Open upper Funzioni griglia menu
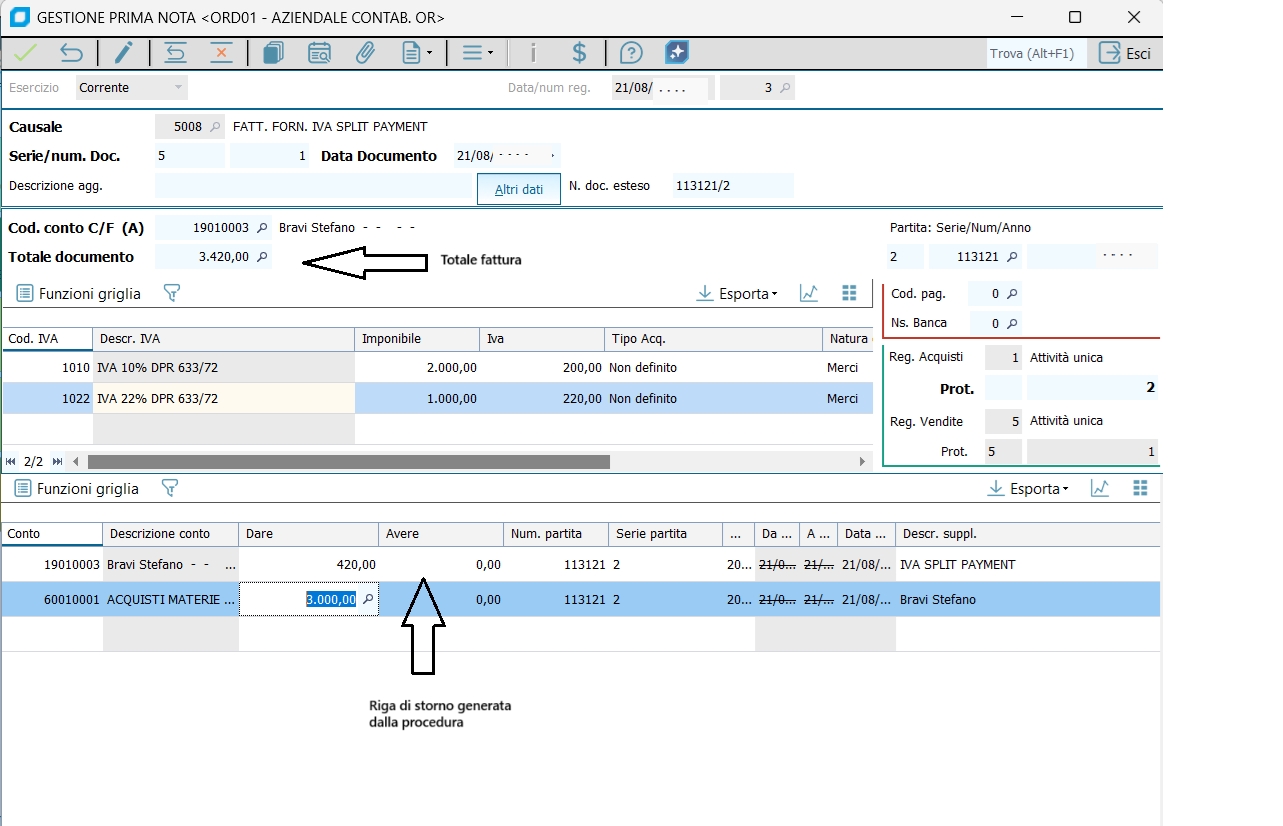 [79, 294]
